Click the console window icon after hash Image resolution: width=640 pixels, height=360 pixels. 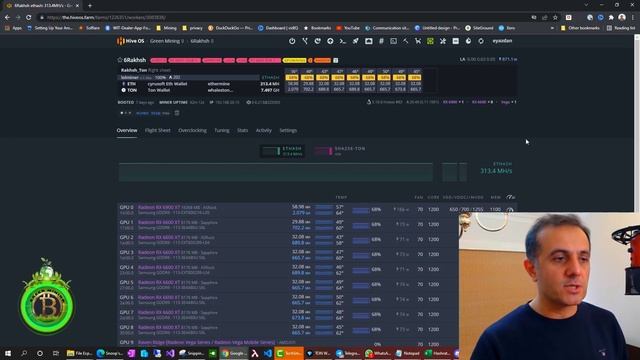[393, 41]
